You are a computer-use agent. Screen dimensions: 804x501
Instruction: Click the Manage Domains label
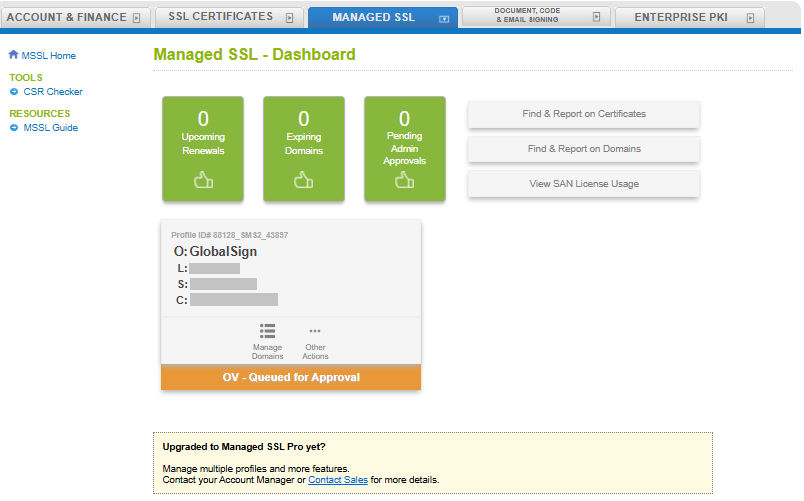point(267,352)
